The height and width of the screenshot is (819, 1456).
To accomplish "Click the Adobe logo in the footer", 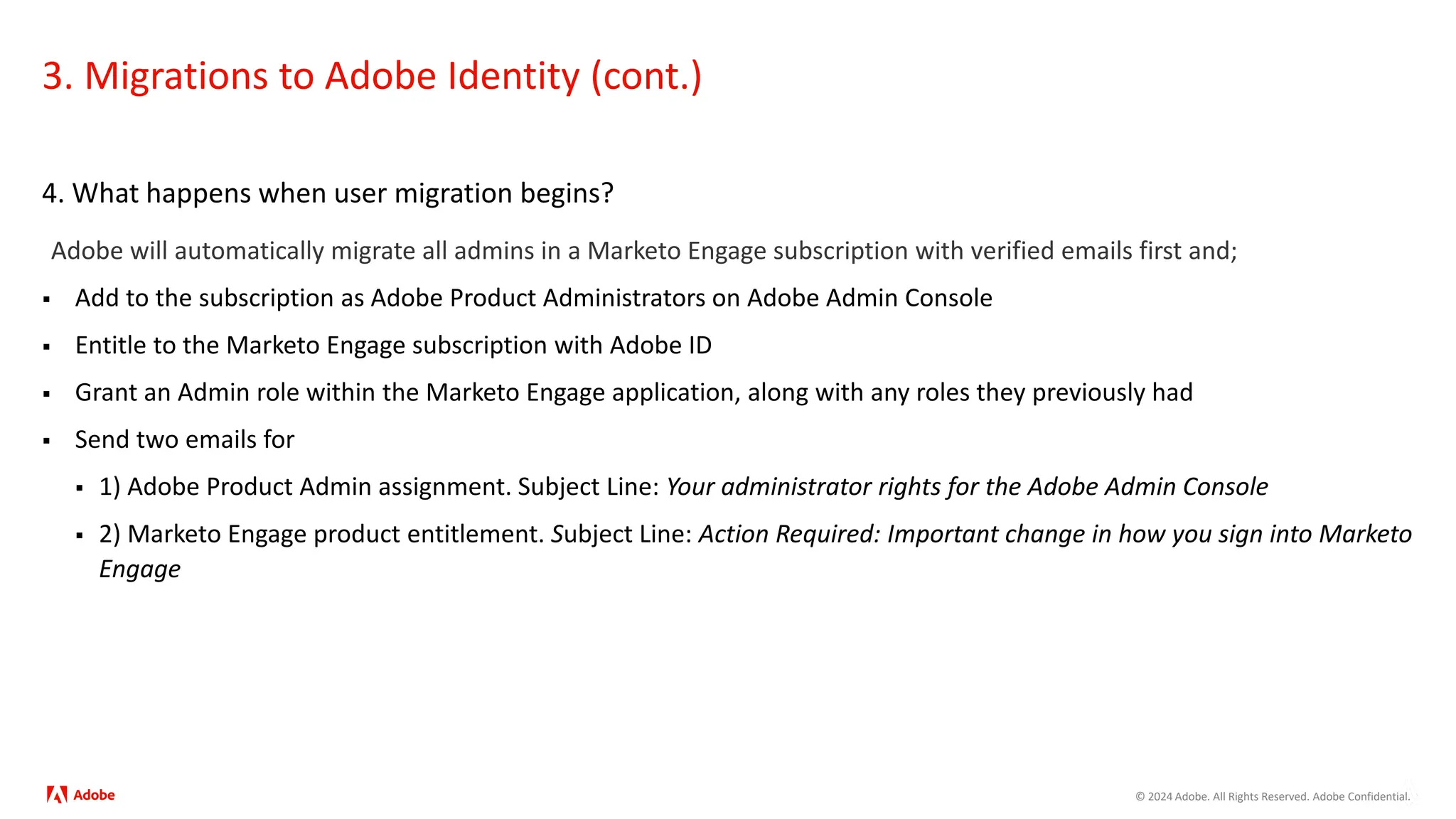I will pos(80,795).
